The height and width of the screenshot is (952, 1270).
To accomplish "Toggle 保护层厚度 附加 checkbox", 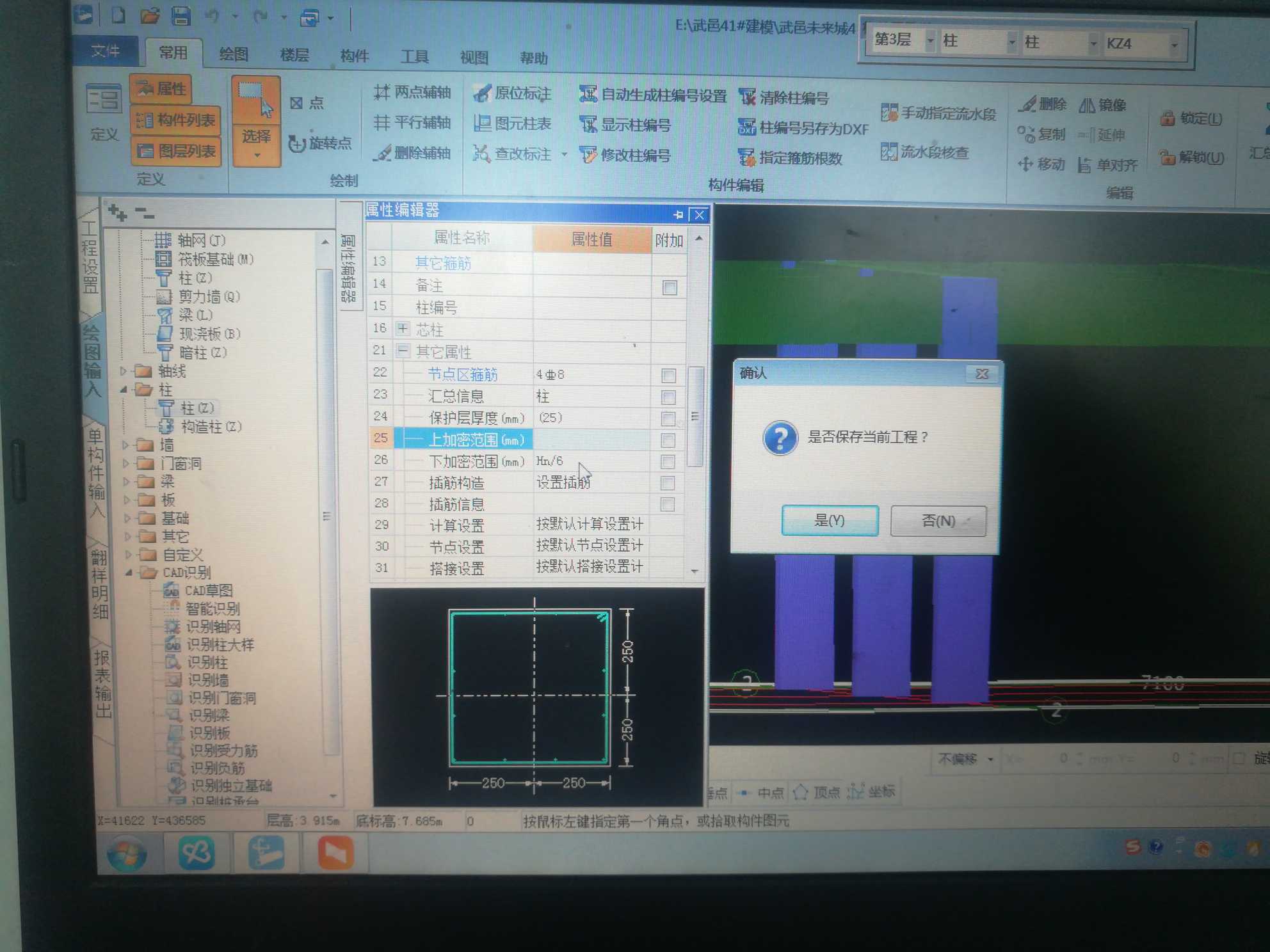I will point(668,419).
